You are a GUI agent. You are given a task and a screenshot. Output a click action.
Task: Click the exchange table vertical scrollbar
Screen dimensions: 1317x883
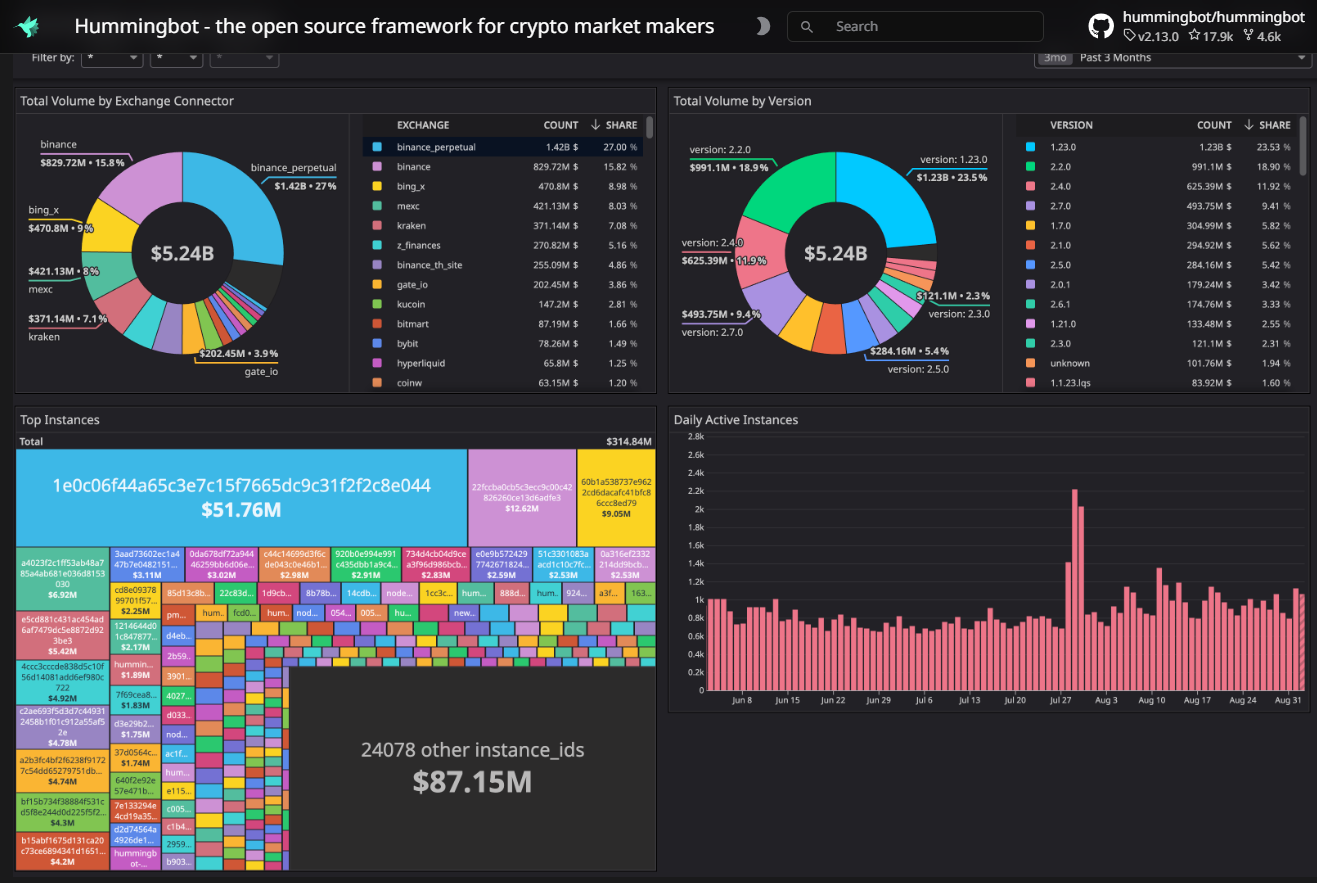[x=650, y=128]
